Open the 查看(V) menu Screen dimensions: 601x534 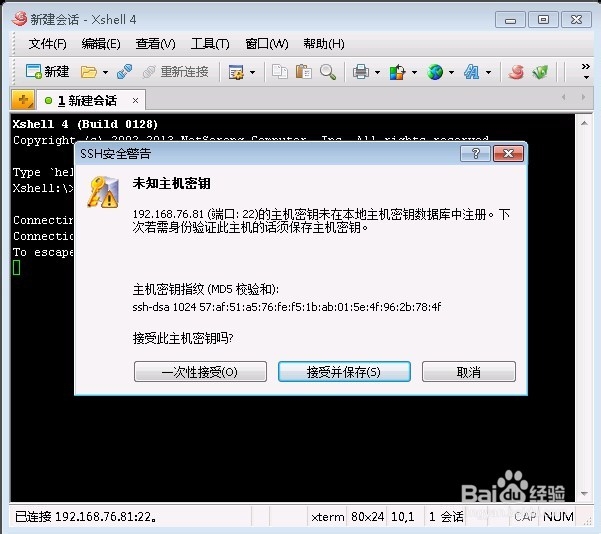[x=155, y=44]
